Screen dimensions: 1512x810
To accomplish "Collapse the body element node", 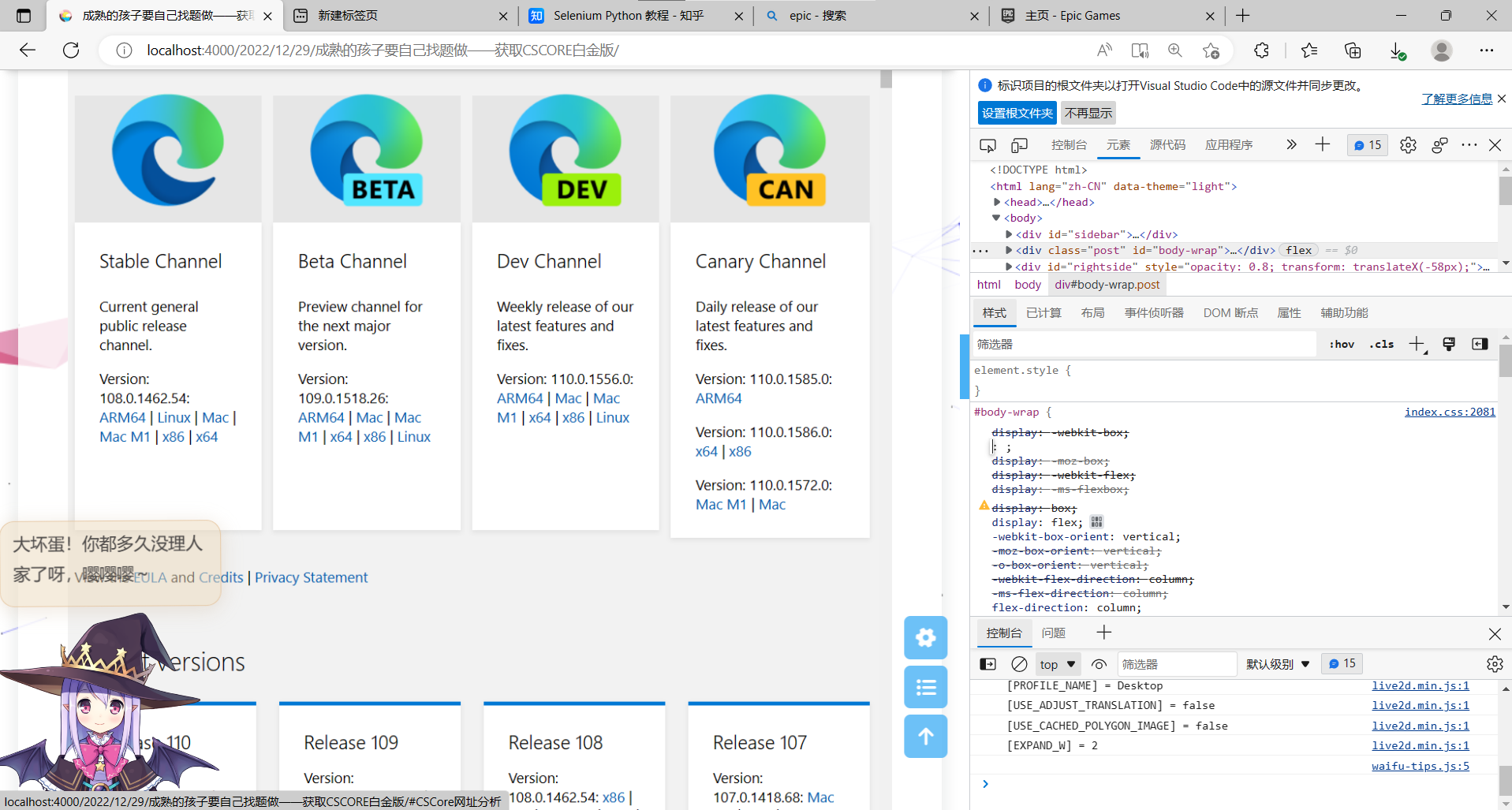I will (996, 218).
